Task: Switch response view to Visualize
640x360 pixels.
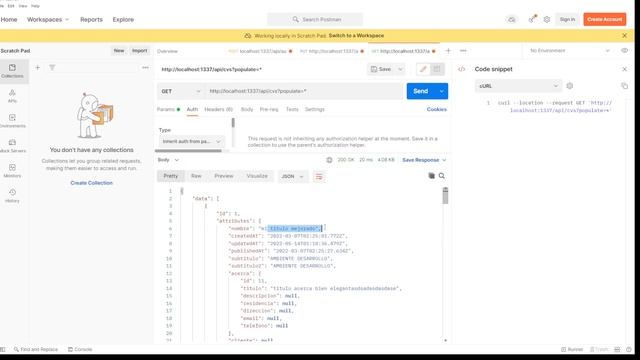Action: tap(257, 176)
